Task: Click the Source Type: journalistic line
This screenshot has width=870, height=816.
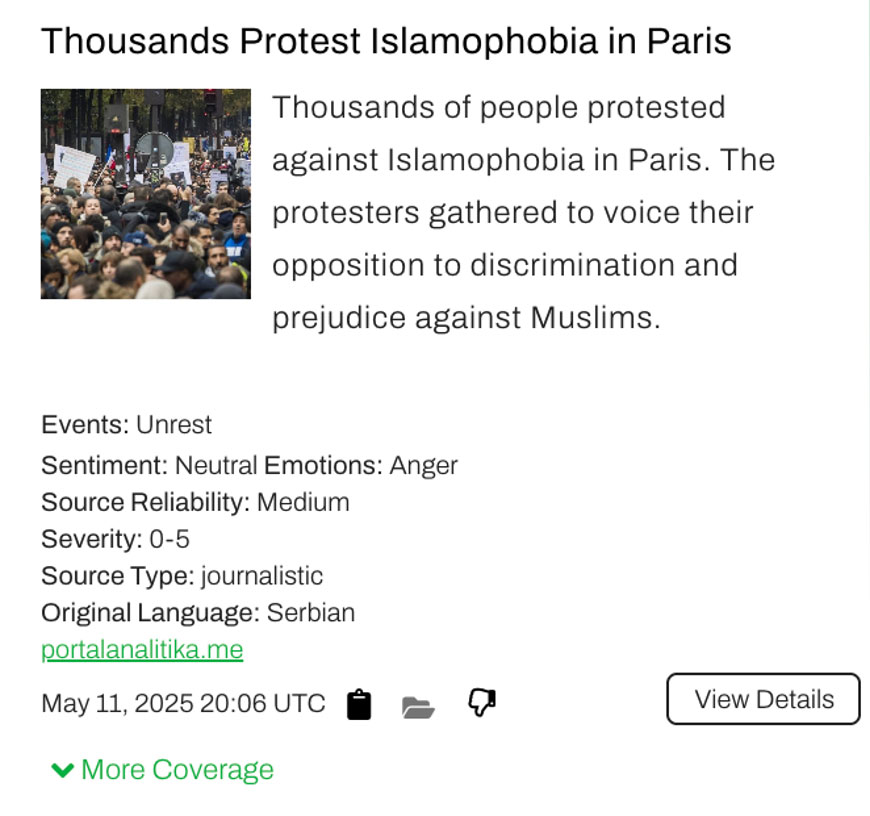Action: point(182,576)
